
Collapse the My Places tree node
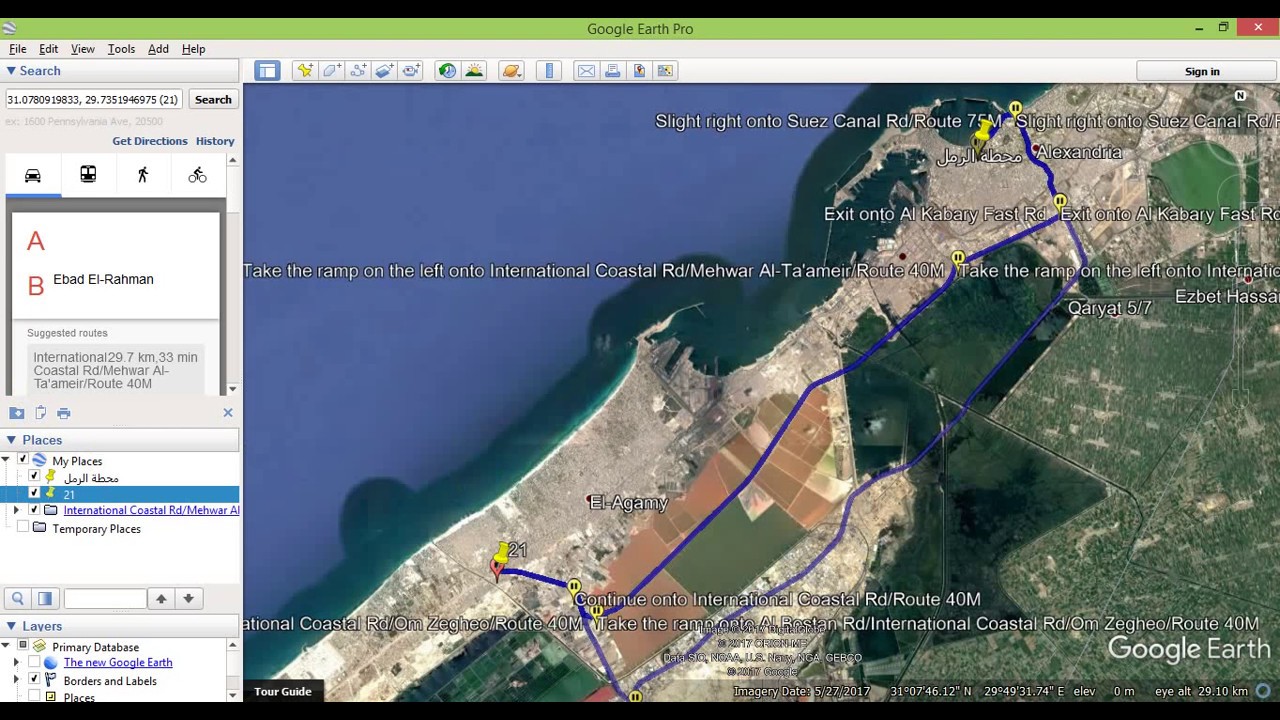point(6,460)
